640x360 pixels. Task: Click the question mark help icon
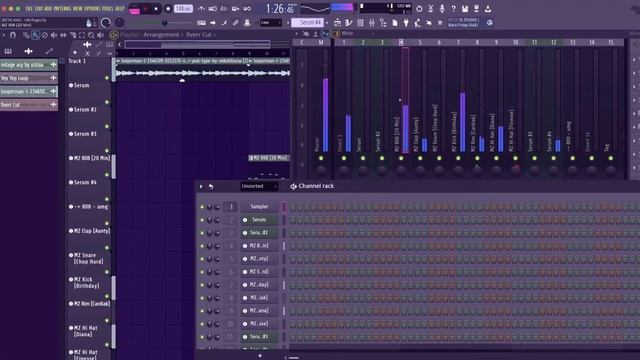coord(453,9)
